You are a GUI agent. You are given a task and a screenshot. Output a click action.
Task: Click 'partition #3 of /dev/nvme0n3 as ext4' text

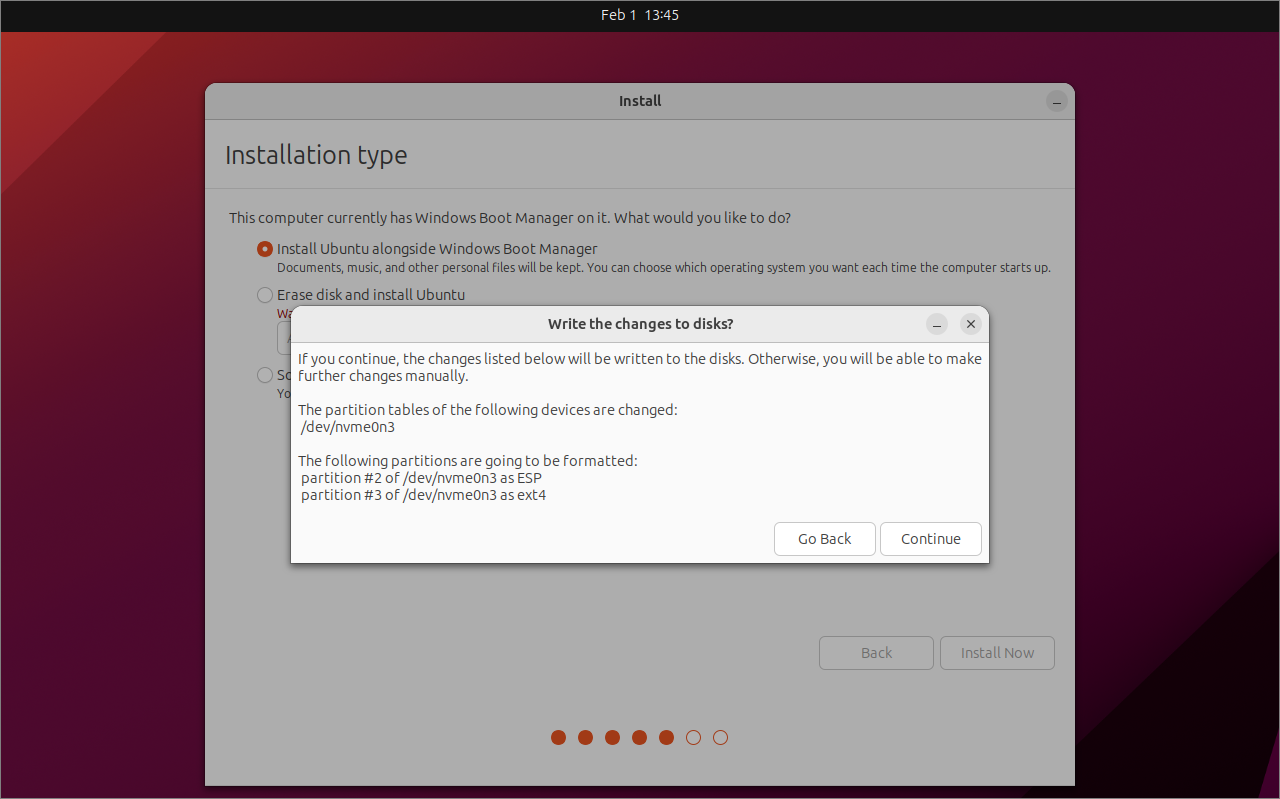(423, 495)
